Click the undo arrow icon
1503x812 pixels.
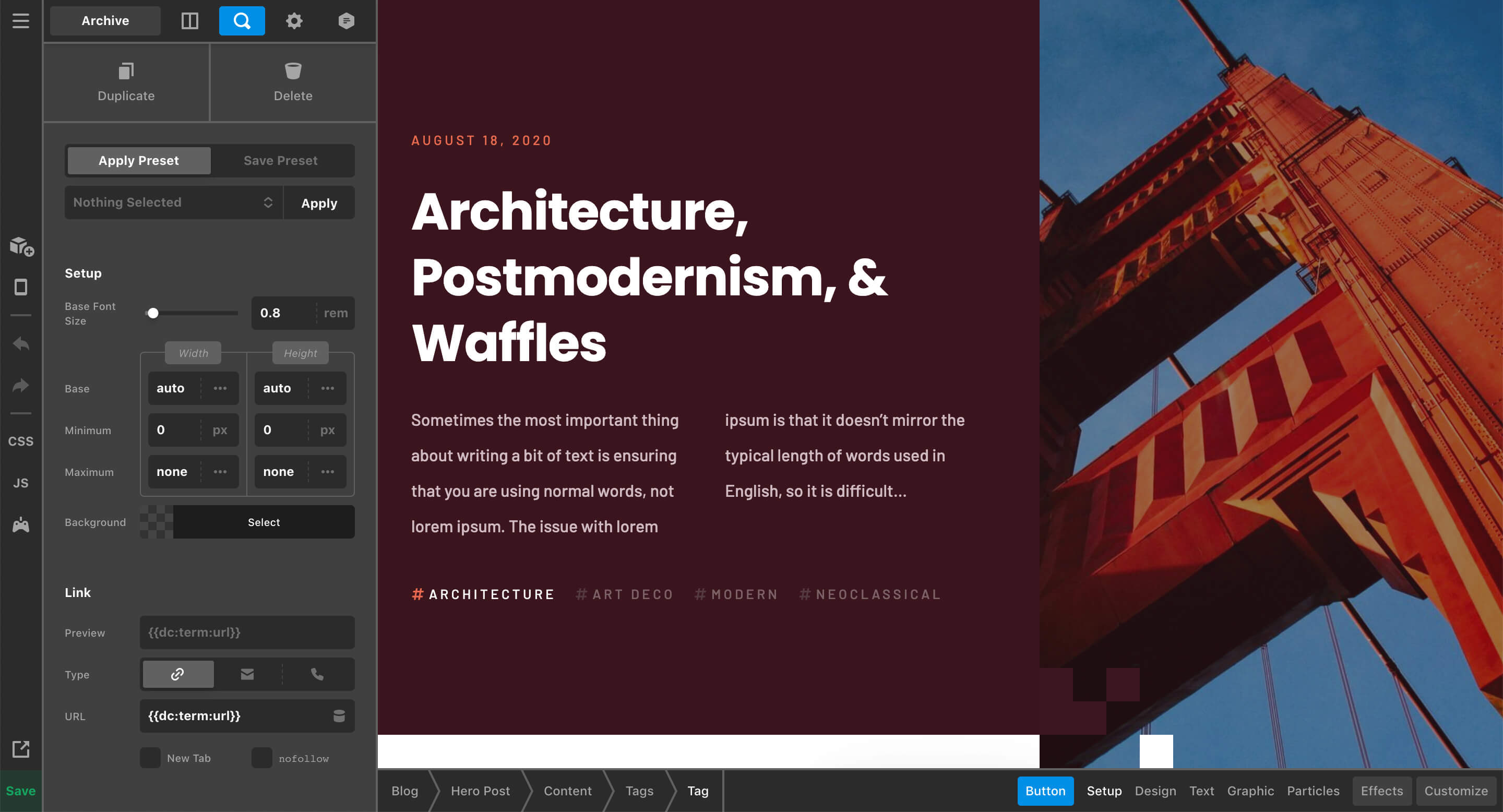point(21,343)
